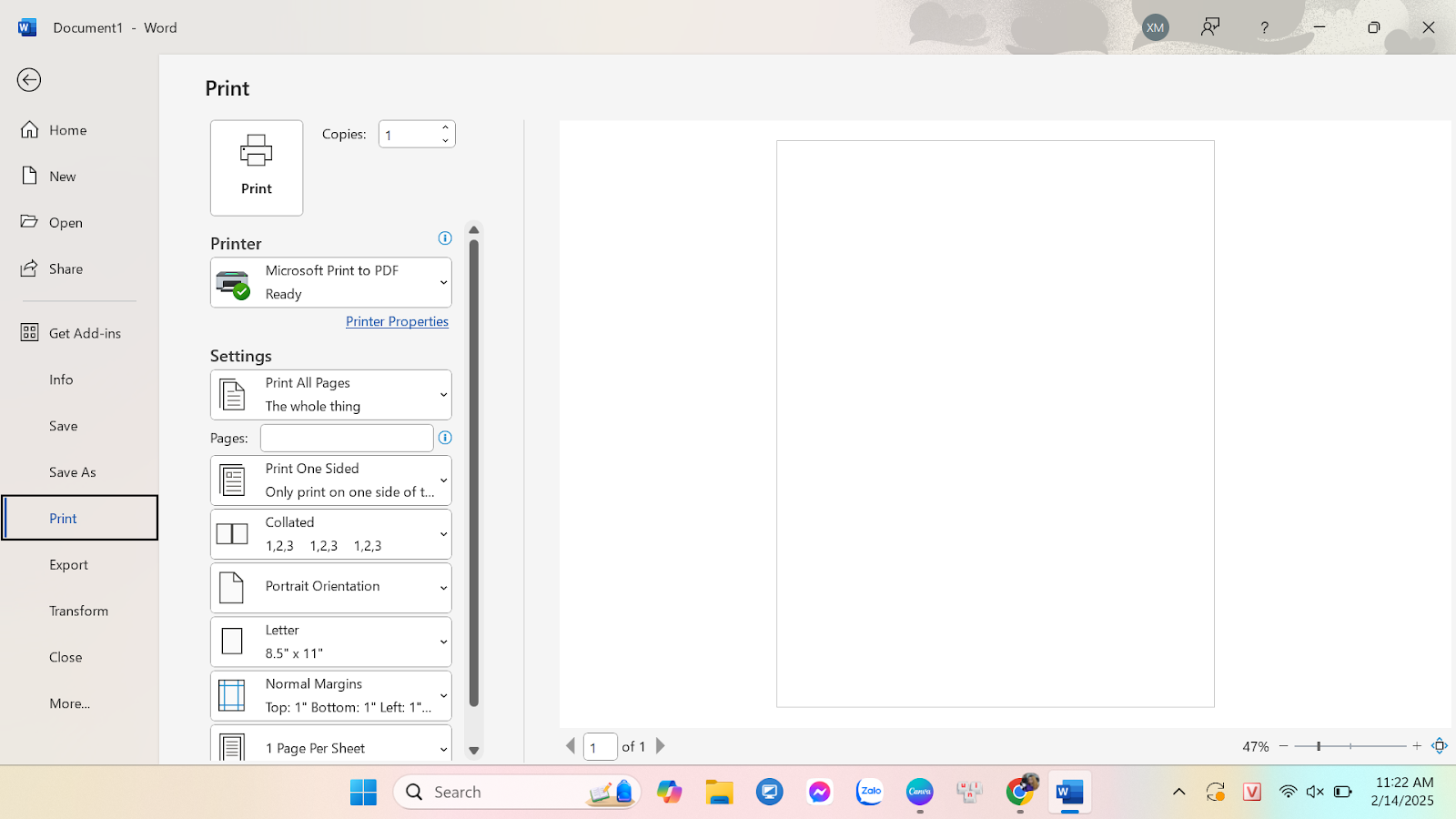This screenshot has height=819, width=1456.
Task: Open More... in the sidebar
Action: coord(79,703)
